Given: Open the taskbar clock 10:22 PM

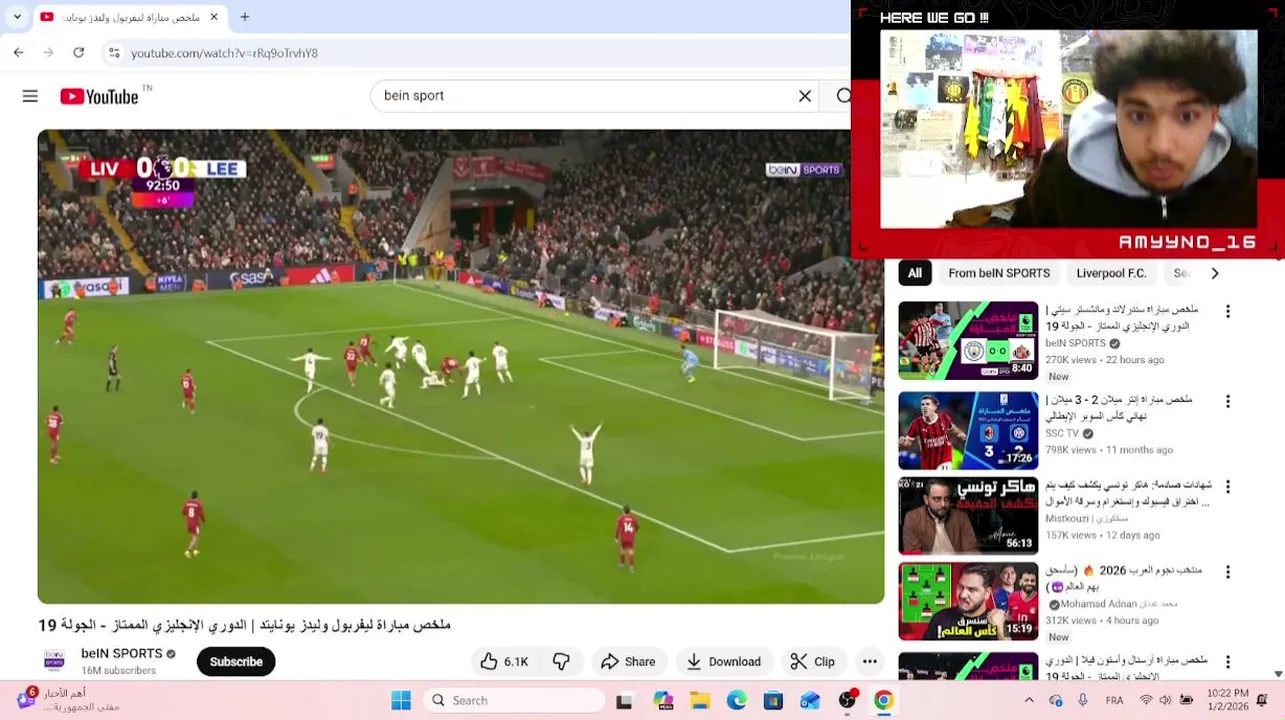Looking at the screenshot, I should tap(1227, 700).
